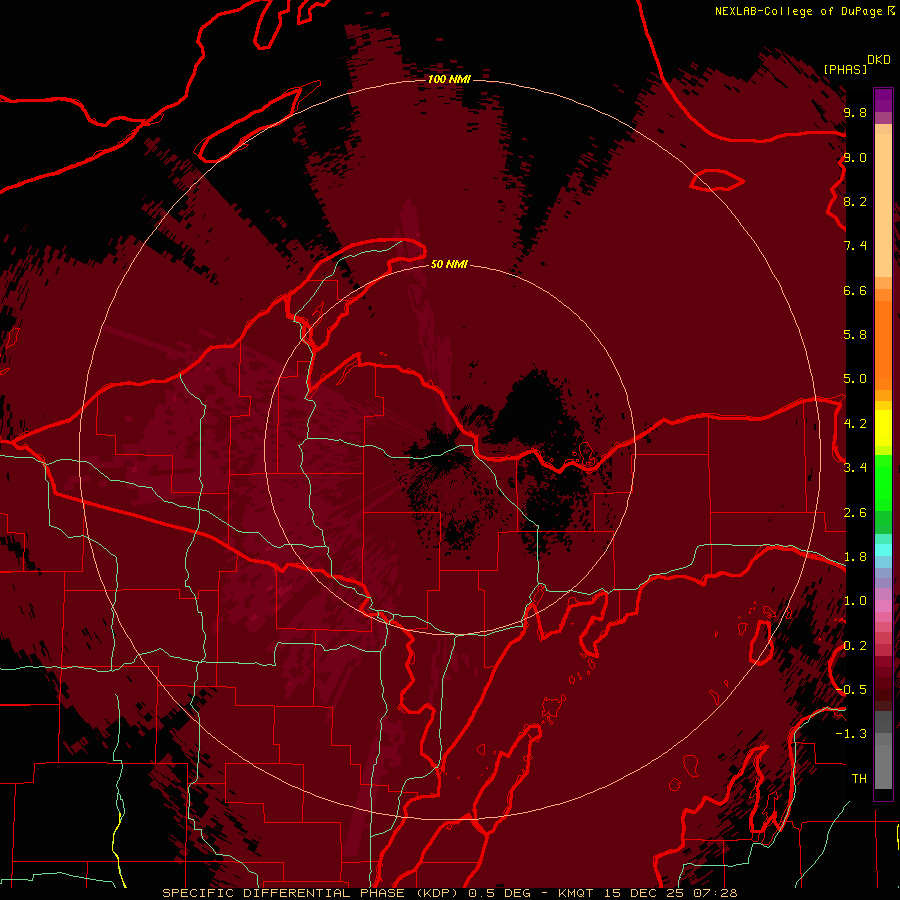Click the -1.3 value on the color scale
Screen dimensions: 900x900
[851, 734]
